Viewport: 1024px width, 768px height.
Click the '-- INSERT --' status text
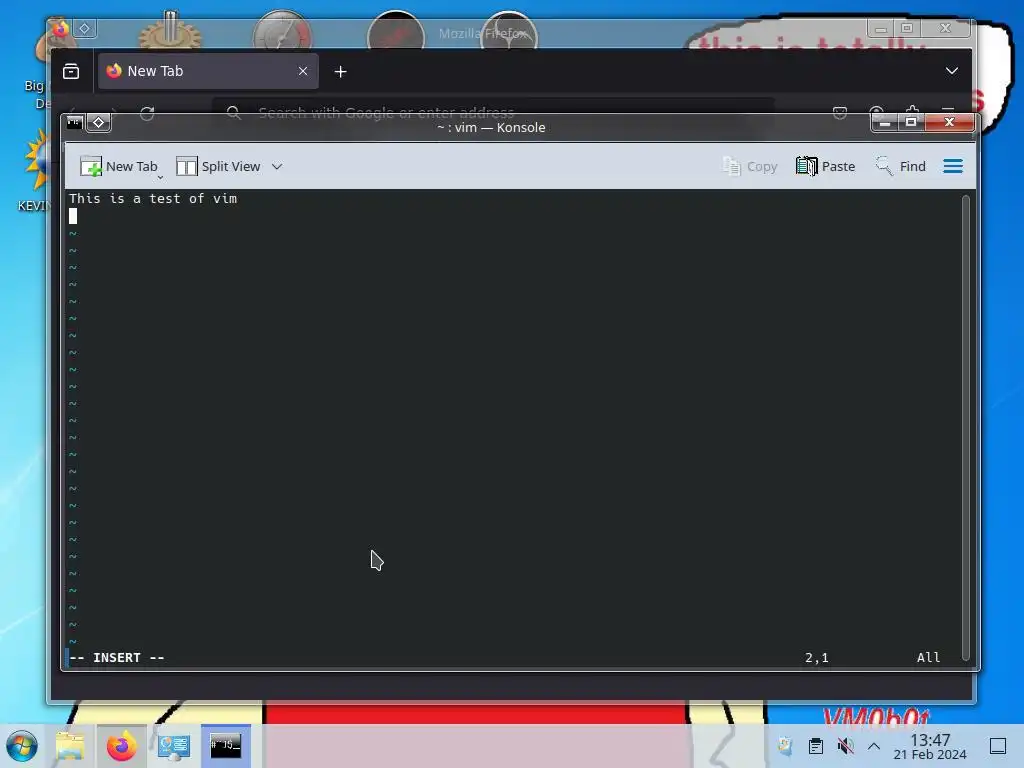[x=117, y=658]
